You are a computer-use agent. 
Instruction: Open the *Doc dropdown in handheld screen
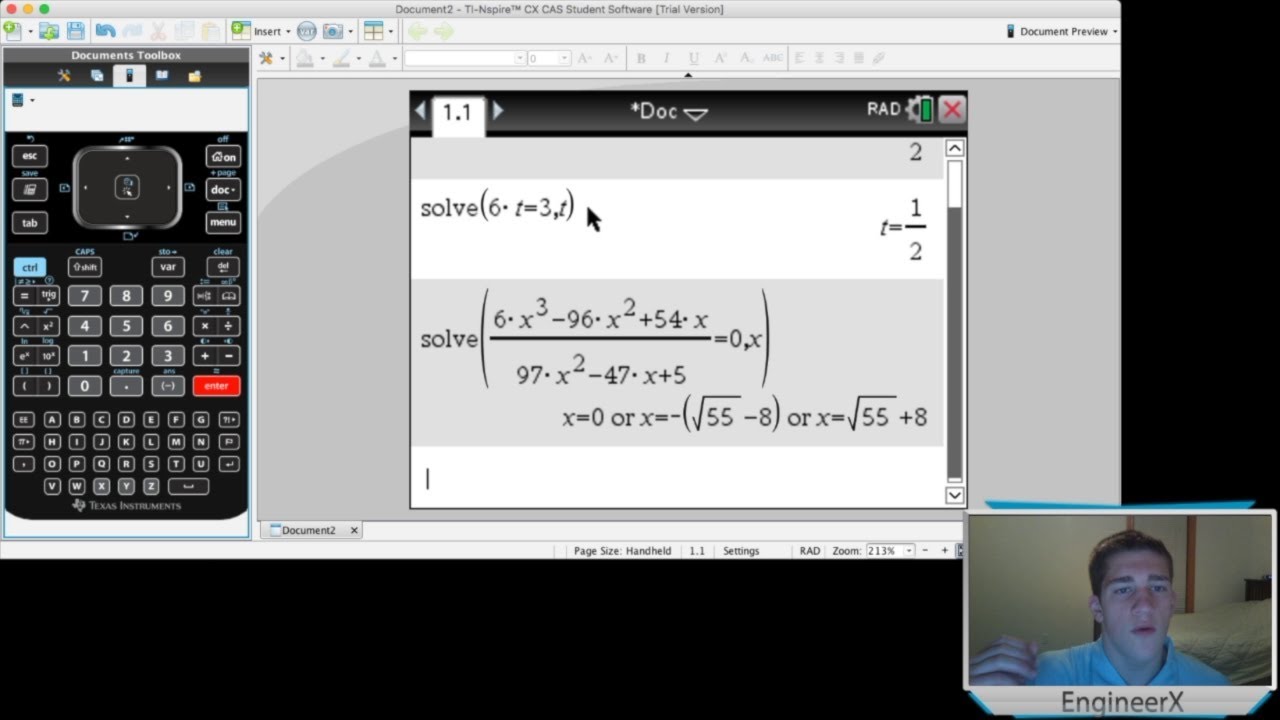coord(668,111)
